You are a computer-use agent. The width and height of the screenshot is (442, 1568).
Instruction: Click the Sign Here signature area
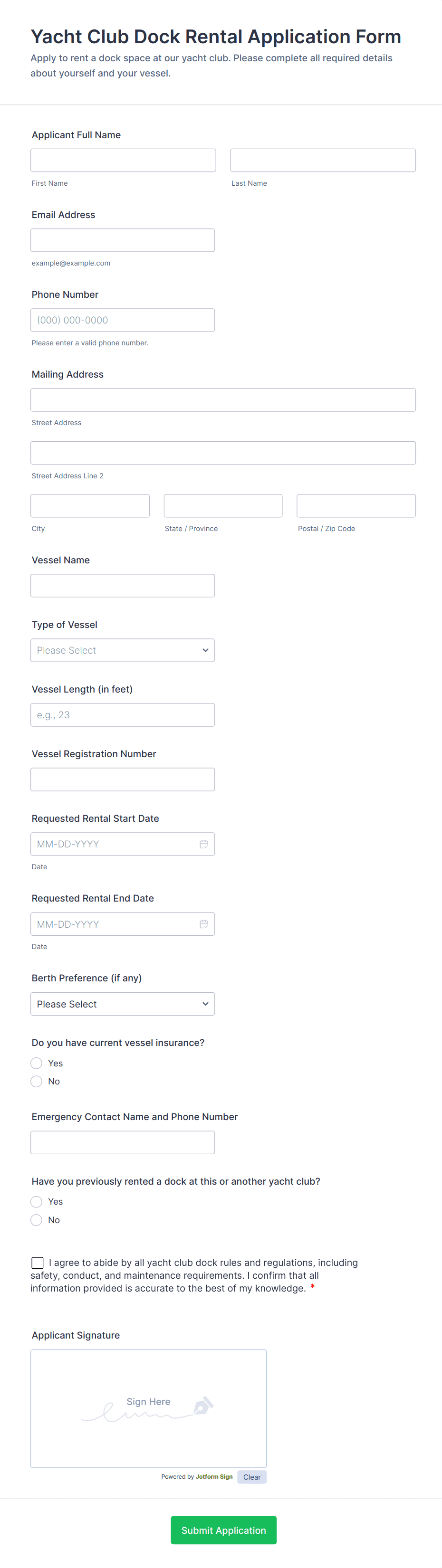(148, 1408)
